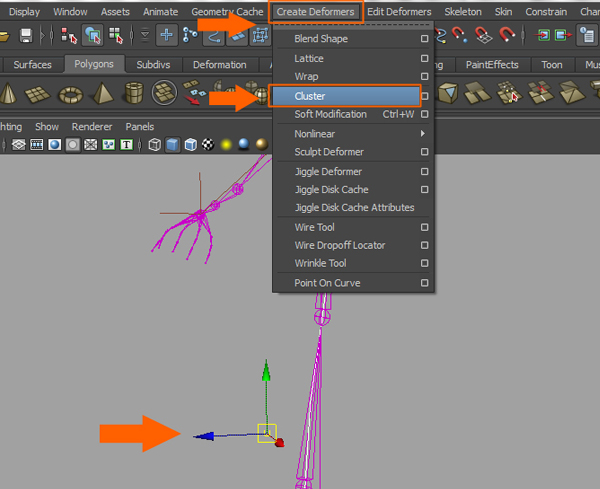Toggle wireframe on shaded cube icon

click(x=191, y=145)
